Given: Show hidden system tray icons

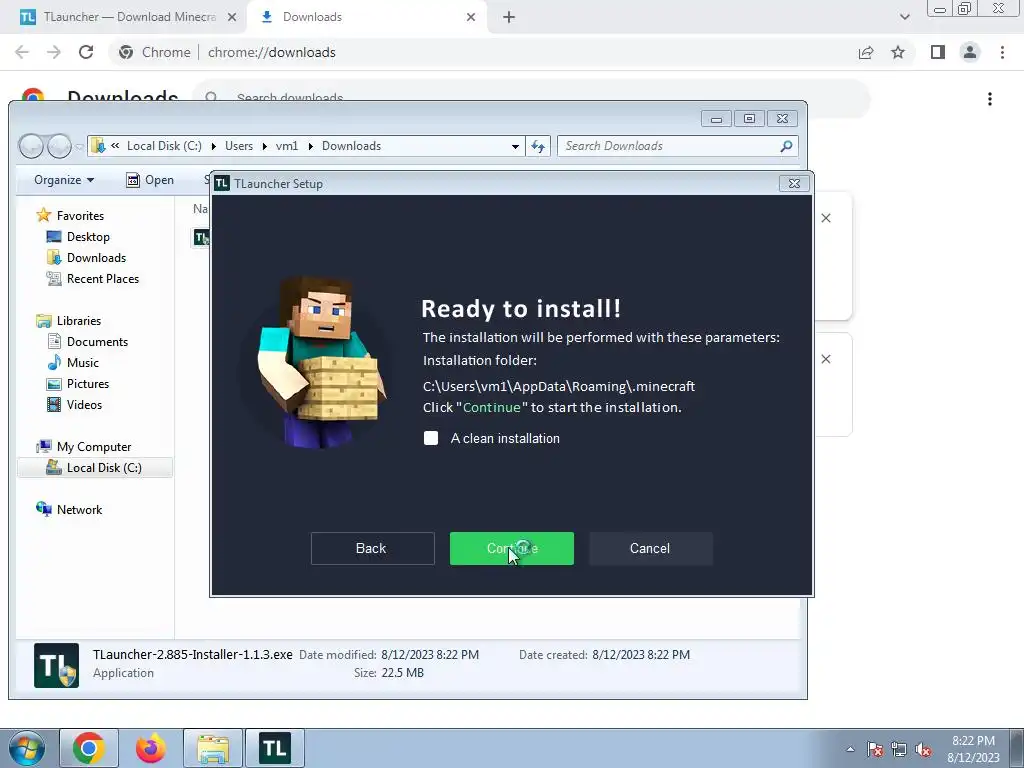Looking at the screenshot, I should (850, 749).
